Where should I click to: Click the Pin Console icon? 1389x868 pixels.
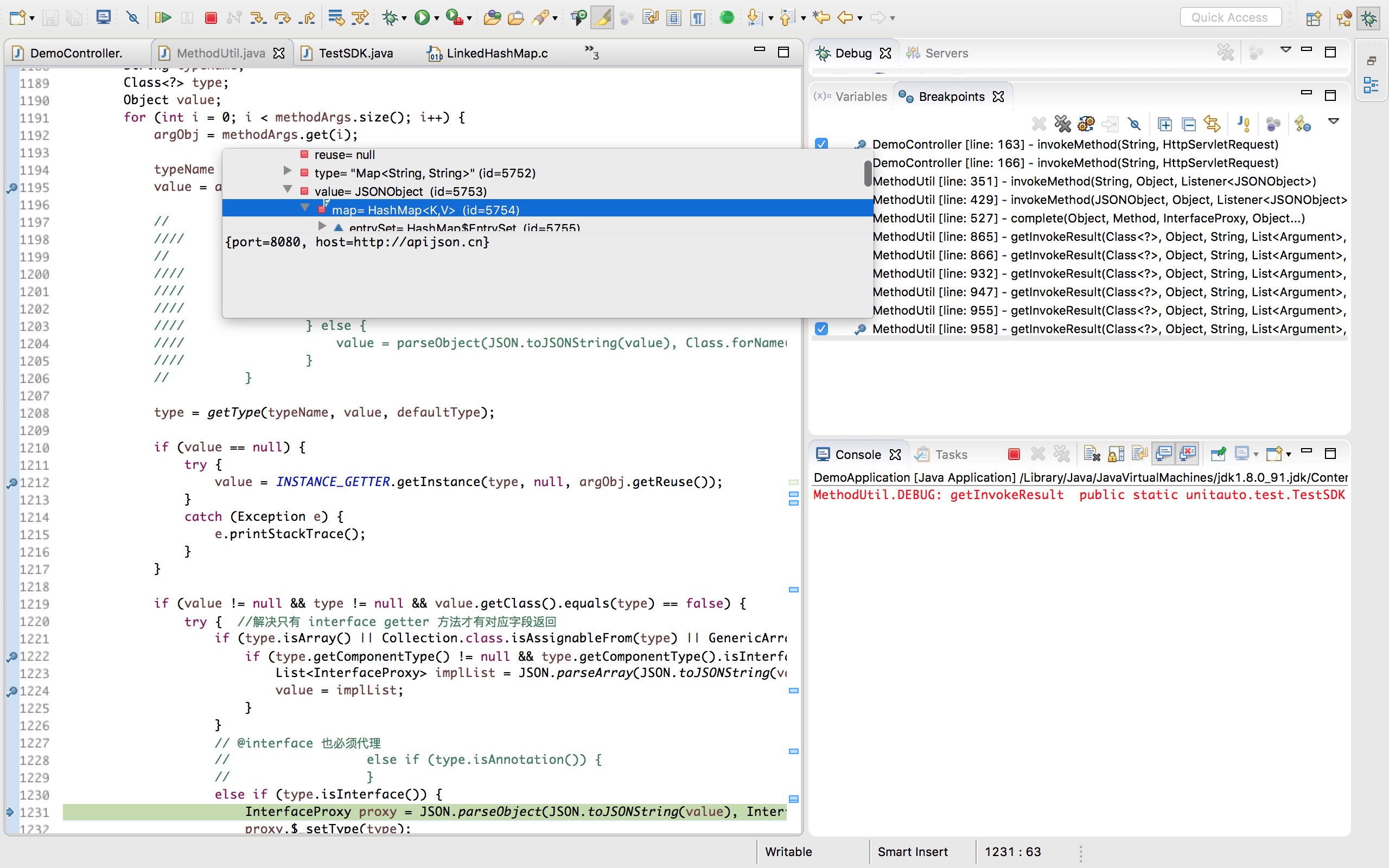click(x=1218, y=454)
